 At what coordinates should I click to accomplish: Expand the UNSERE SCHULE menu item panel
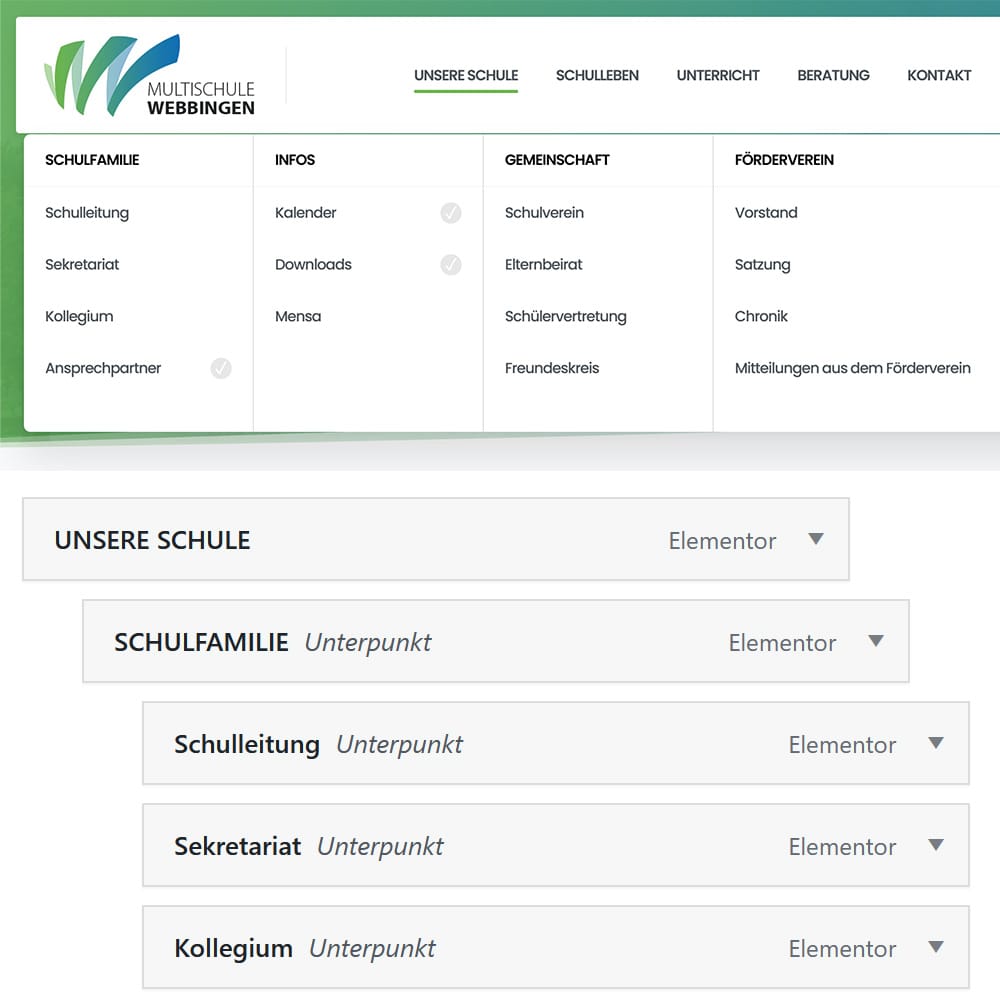(x=816, y=539)
